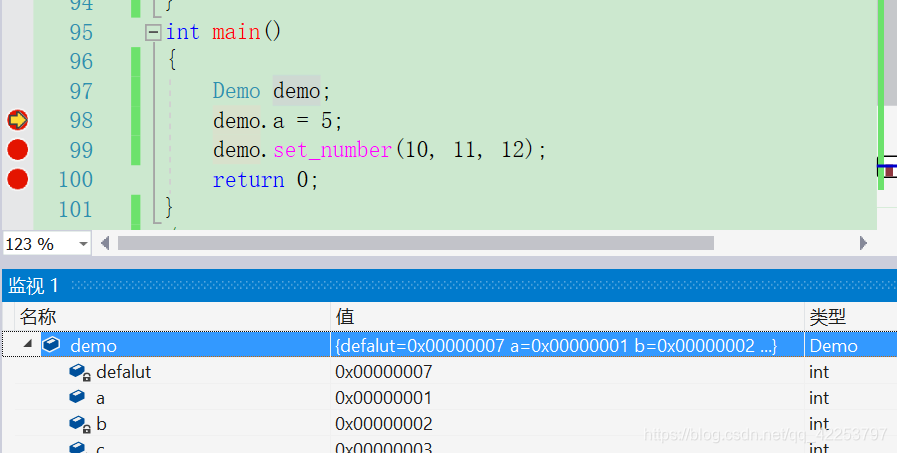The image size is (897, 453).
Task: Click value 0x00000007 for defalut
Action: (x=384, y=372)
